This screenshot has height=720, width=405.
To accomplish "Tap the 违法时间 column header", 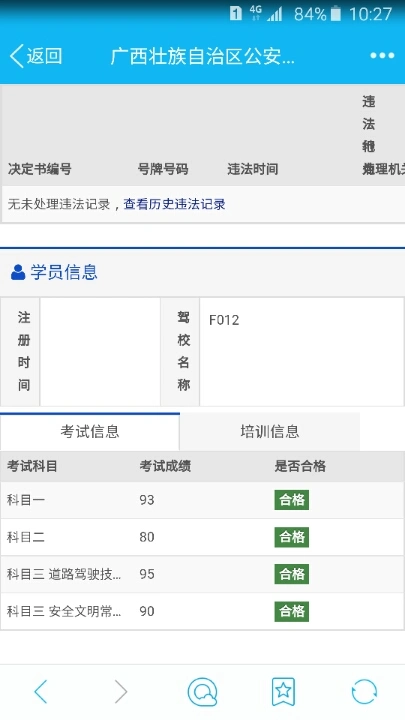I will [x=253, y=169].
